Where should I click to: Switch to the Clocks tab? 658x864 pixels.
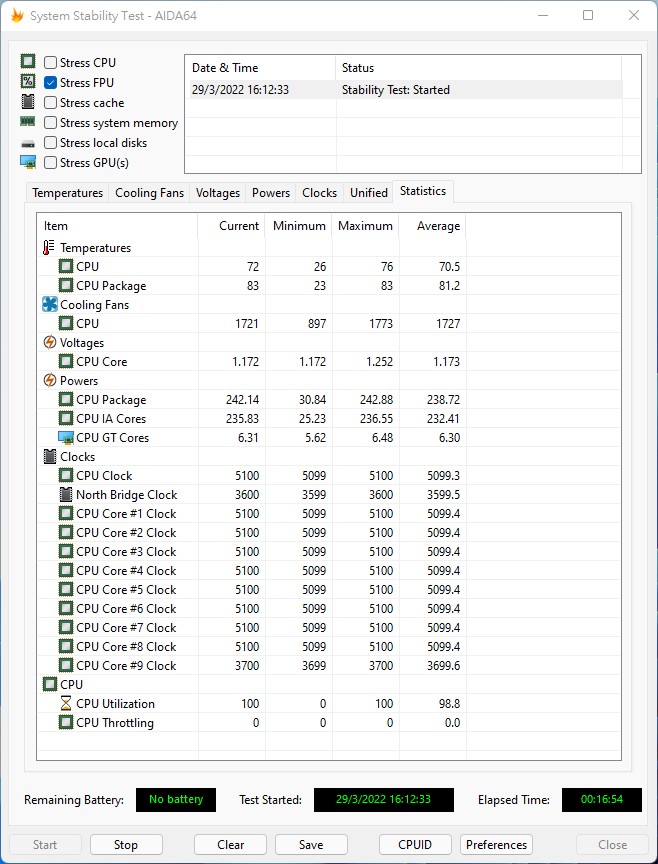[320, 193]
